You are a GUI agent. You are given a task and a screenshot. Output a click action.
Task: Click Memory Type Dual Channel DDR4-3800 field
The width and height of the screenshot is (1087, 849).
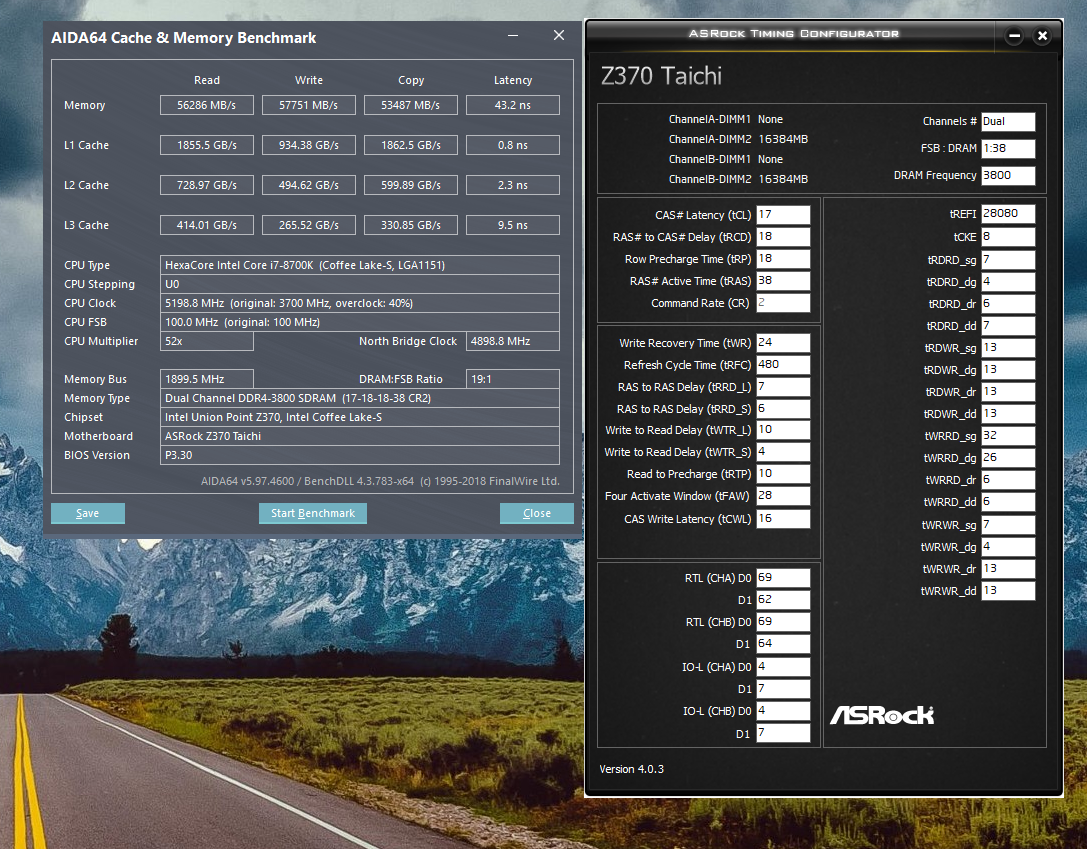pyautogui.click(x=360, y=398)
